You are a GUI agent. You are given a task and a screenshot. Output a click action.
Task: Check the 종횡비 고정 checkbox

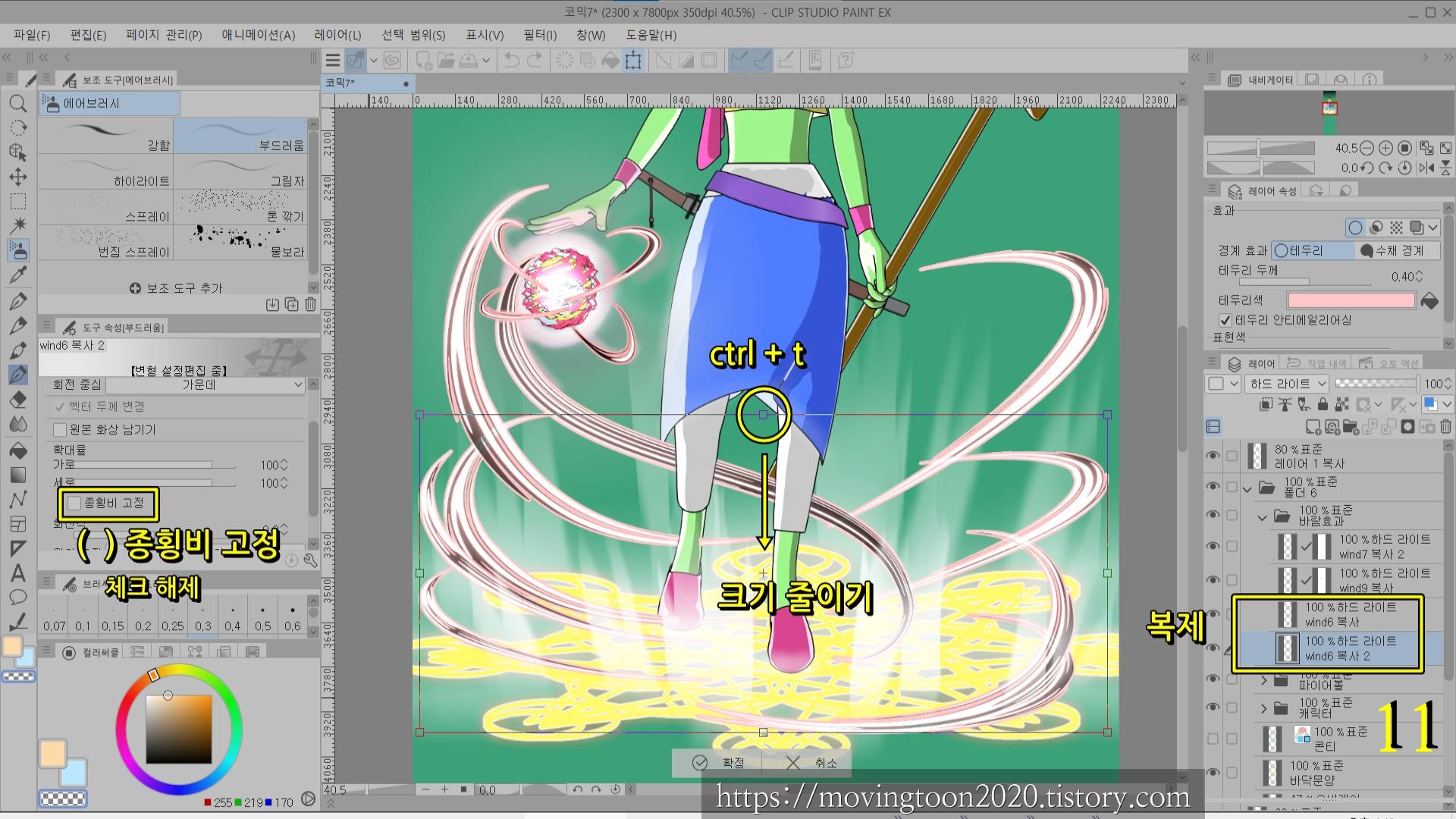click(x=75, y=503)
